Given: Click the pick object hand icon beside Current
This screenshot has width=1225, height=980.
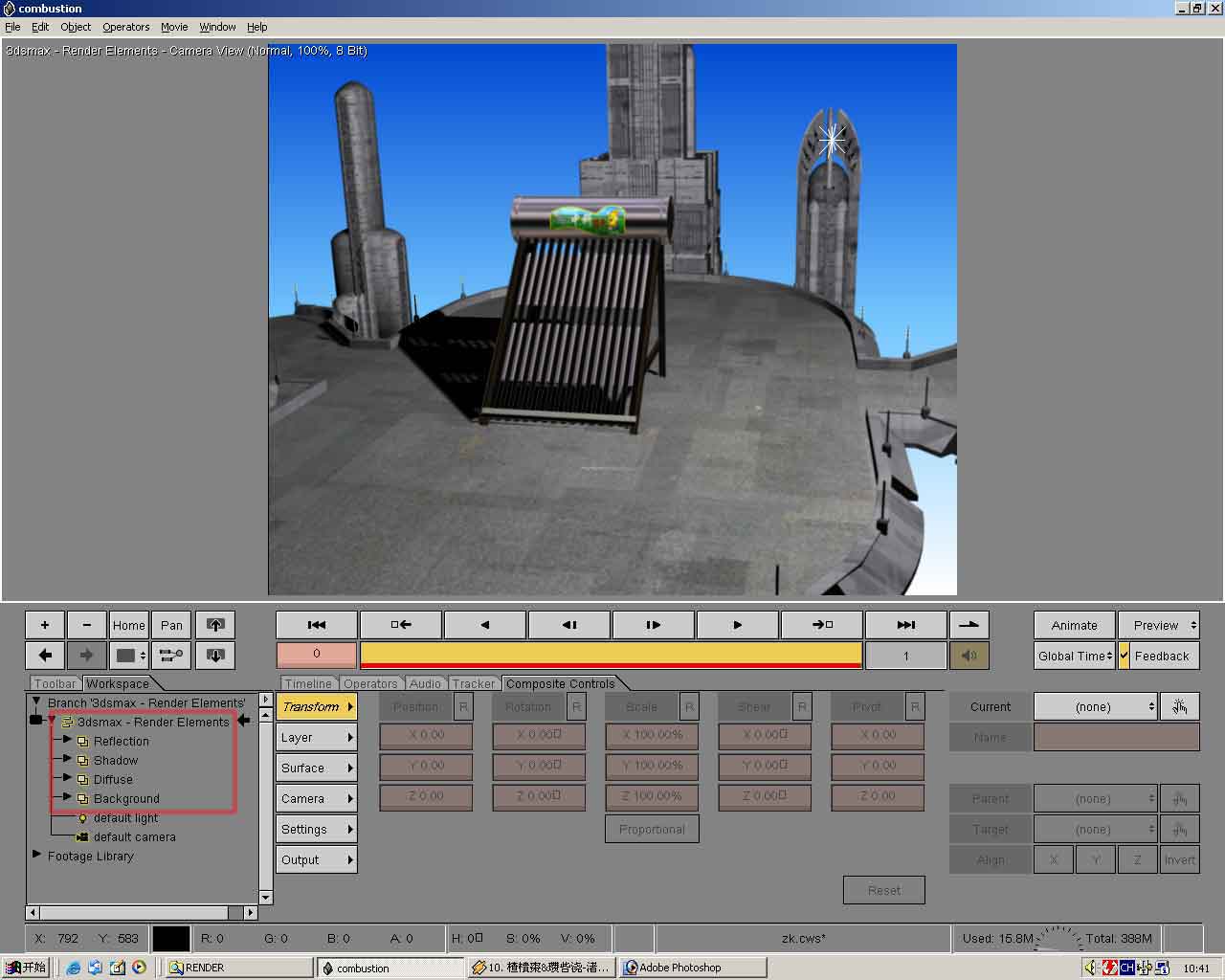Looking at the screenshot, I should 1179,707.
